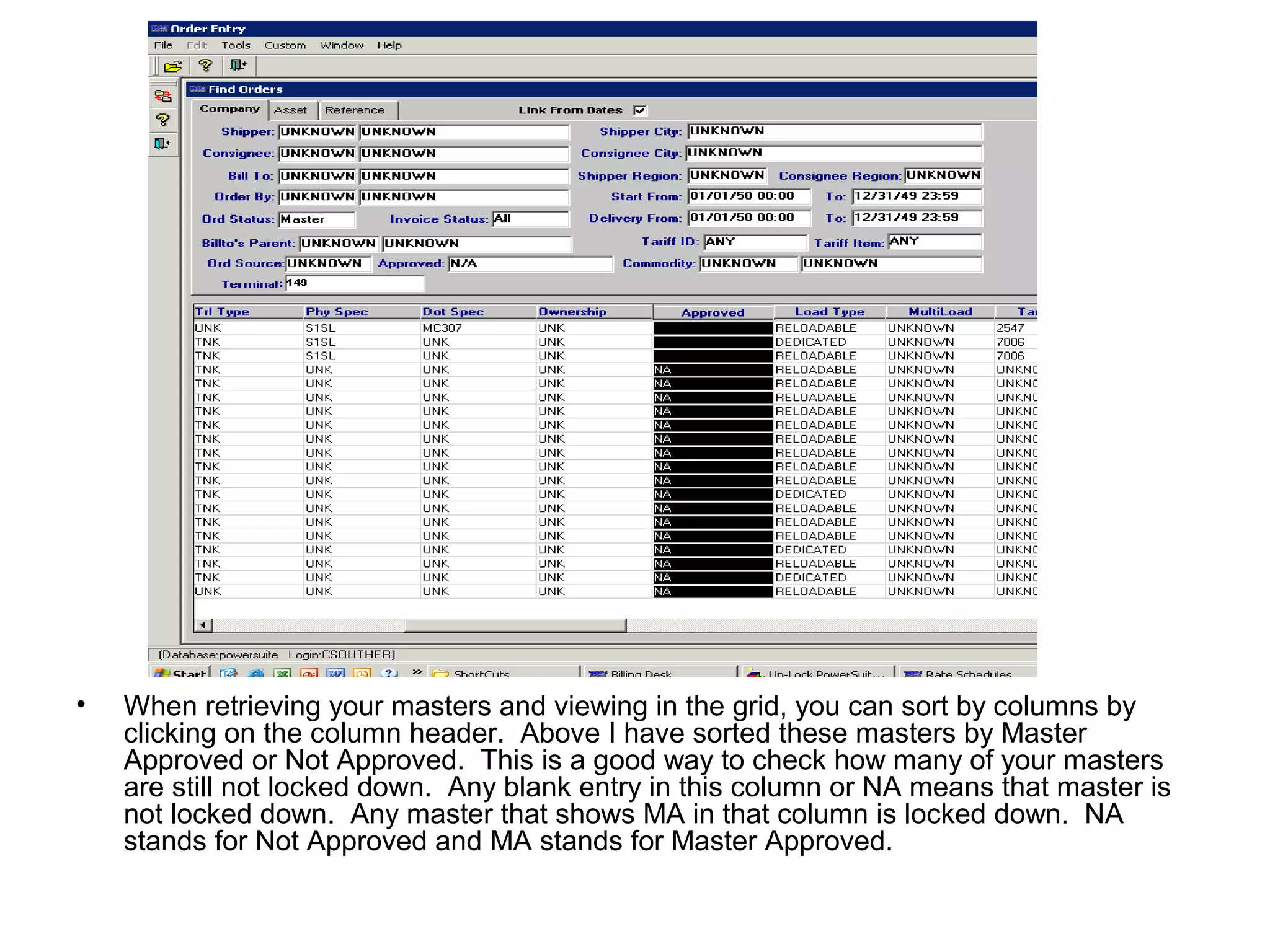1270x952 pixels.
Task: Click the open folder toolbar icon
Action: 173,66
